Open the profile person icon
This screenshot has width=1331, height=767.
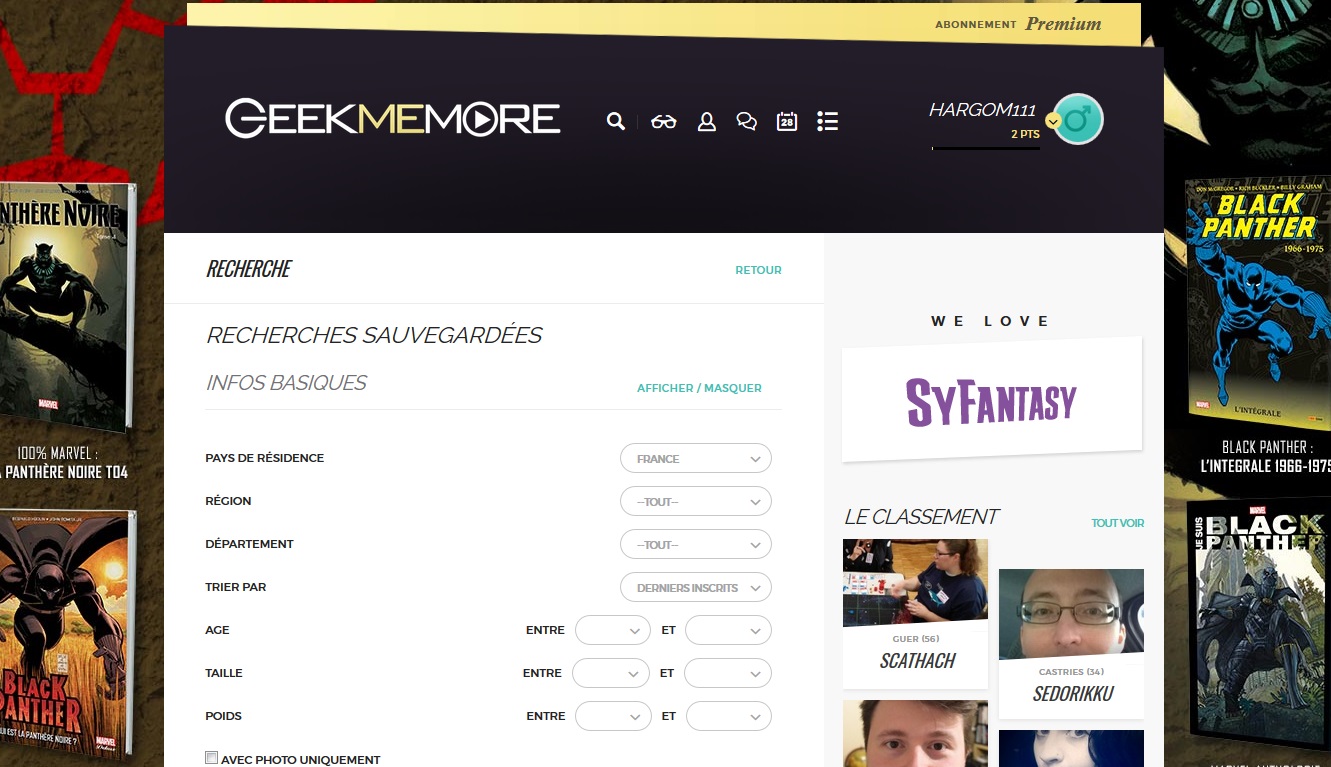click(706, 121)
